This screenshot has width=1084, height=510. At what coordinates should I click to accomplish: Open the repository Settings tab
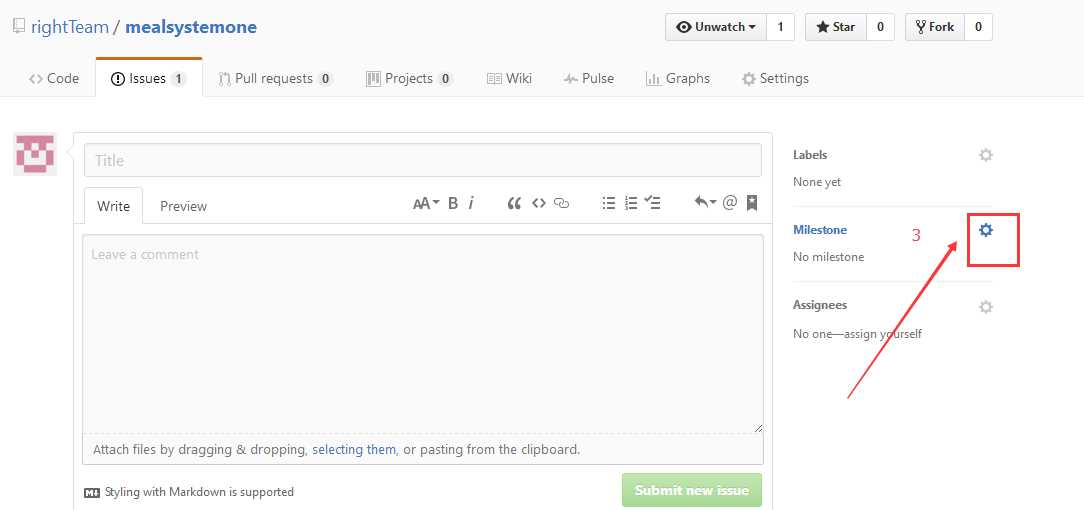tap(775, 79)
